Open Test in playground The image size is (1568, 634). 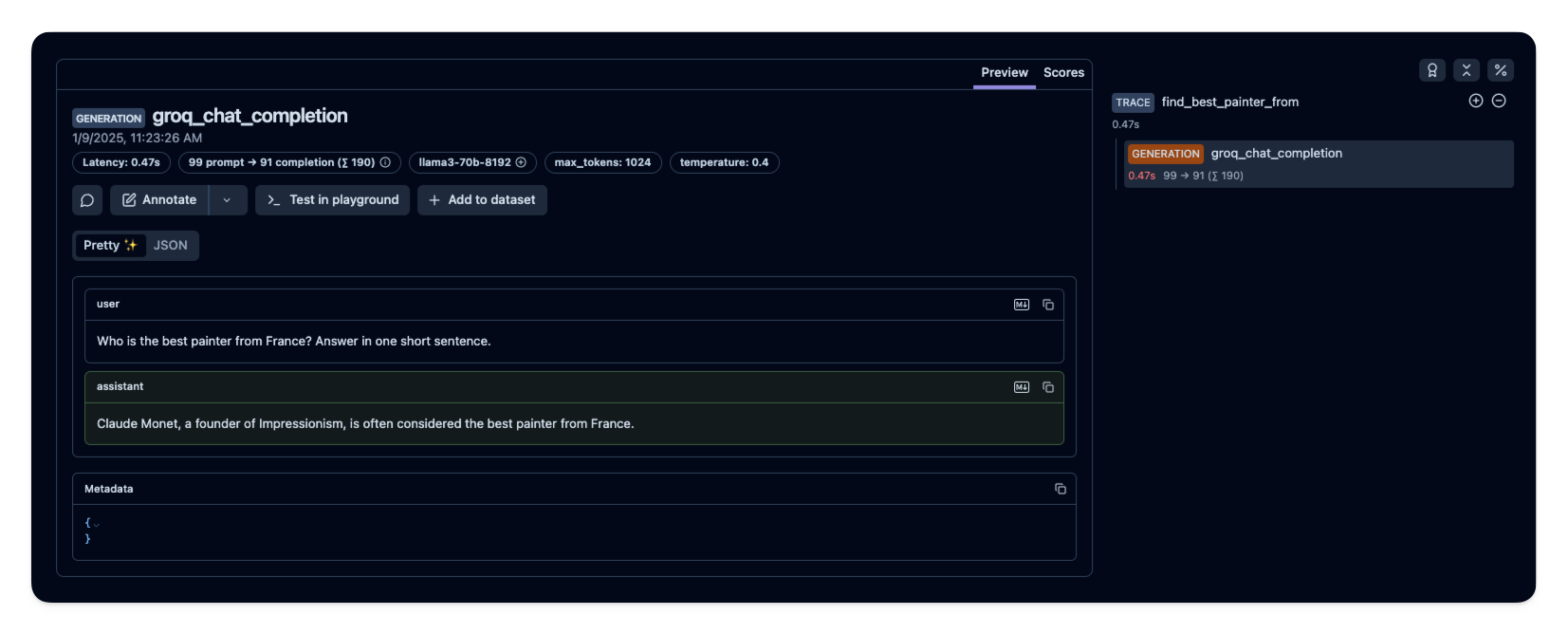click(332, 200)
